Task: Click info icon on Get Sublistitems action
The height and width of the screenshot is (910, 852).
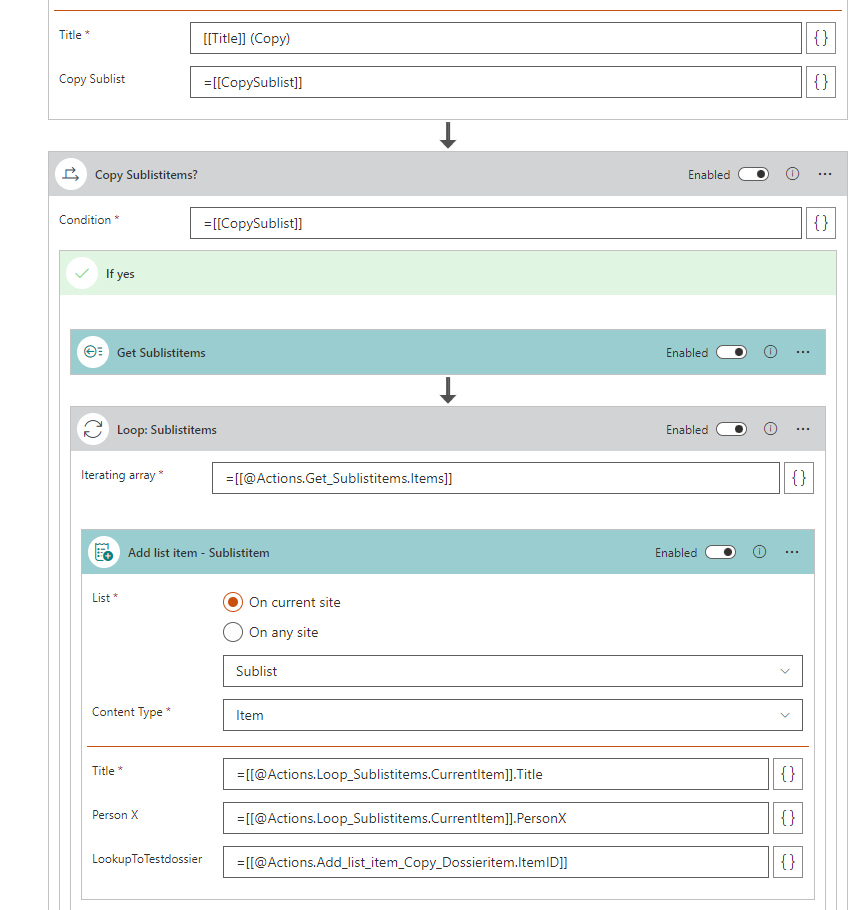Action: 770,352
